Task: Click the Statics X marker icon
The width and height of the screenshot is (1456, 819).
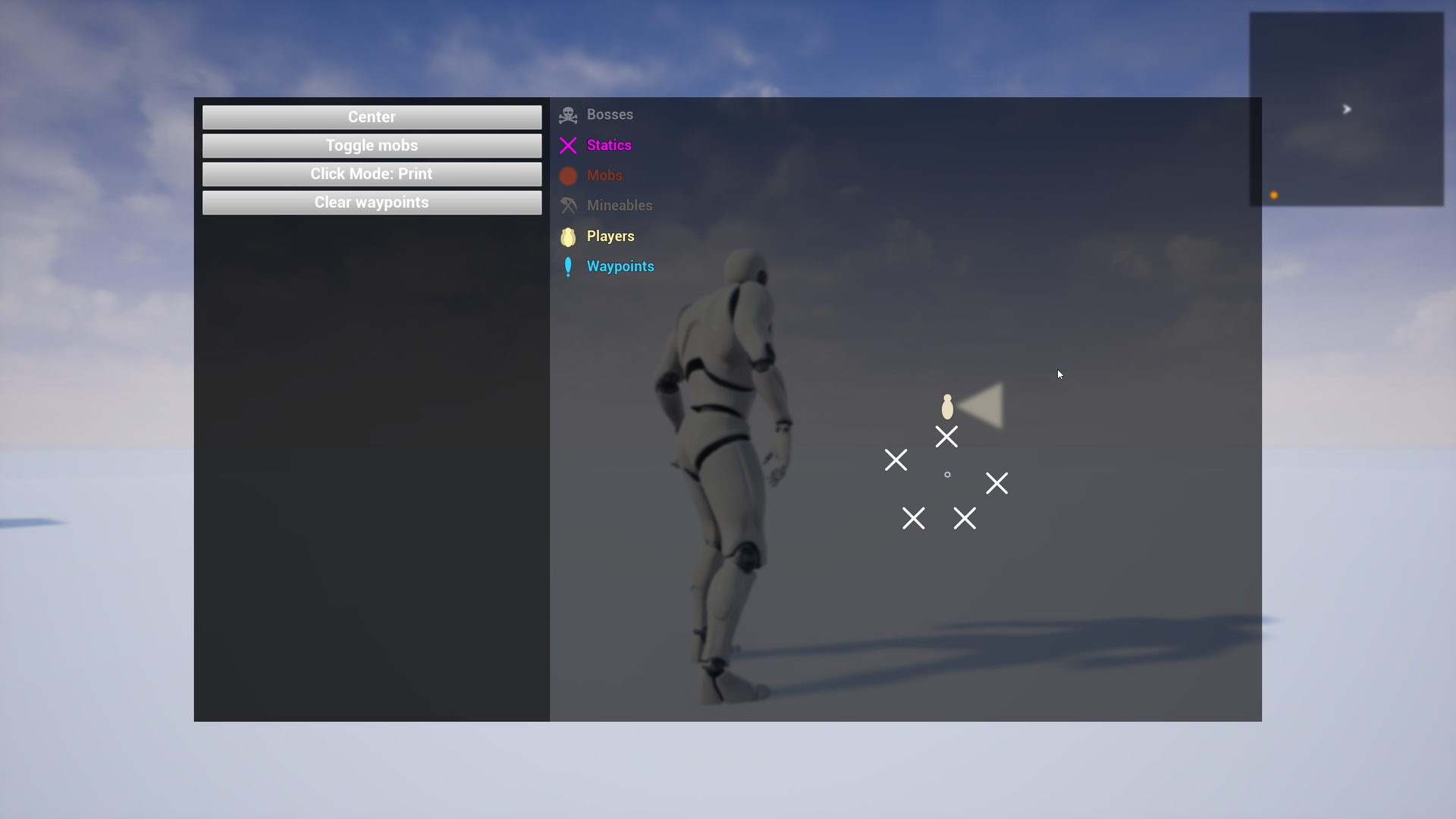Action: (x=568, y=145)
